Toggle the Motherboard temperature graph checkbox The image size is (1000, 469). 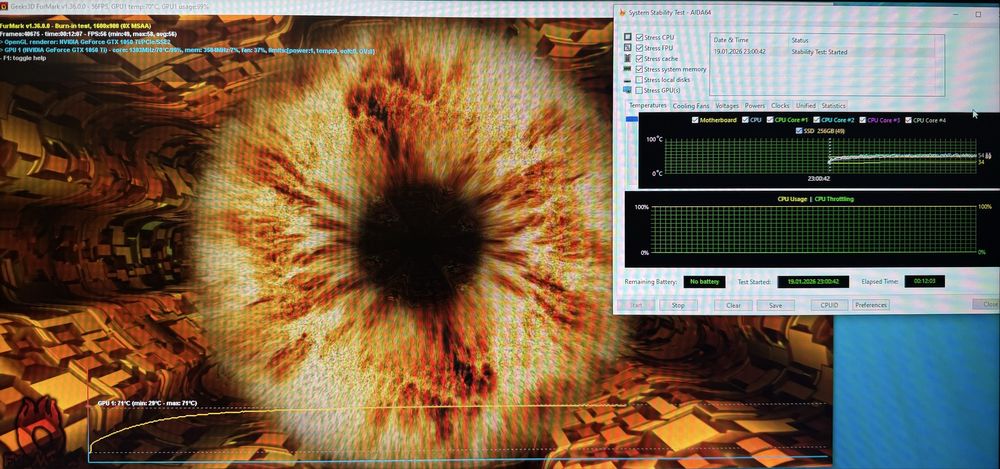[x=695, y=120]
